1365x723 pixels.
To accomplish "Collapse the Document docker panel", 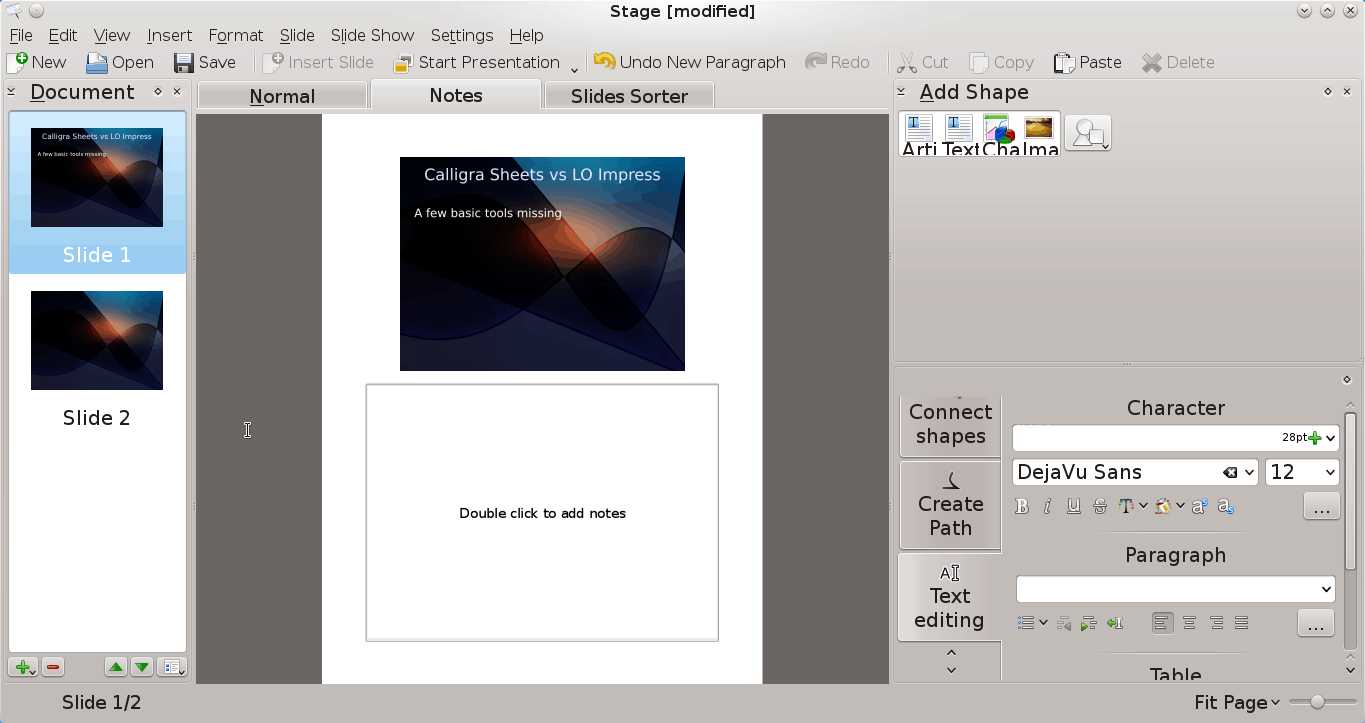I will (11, 91).
